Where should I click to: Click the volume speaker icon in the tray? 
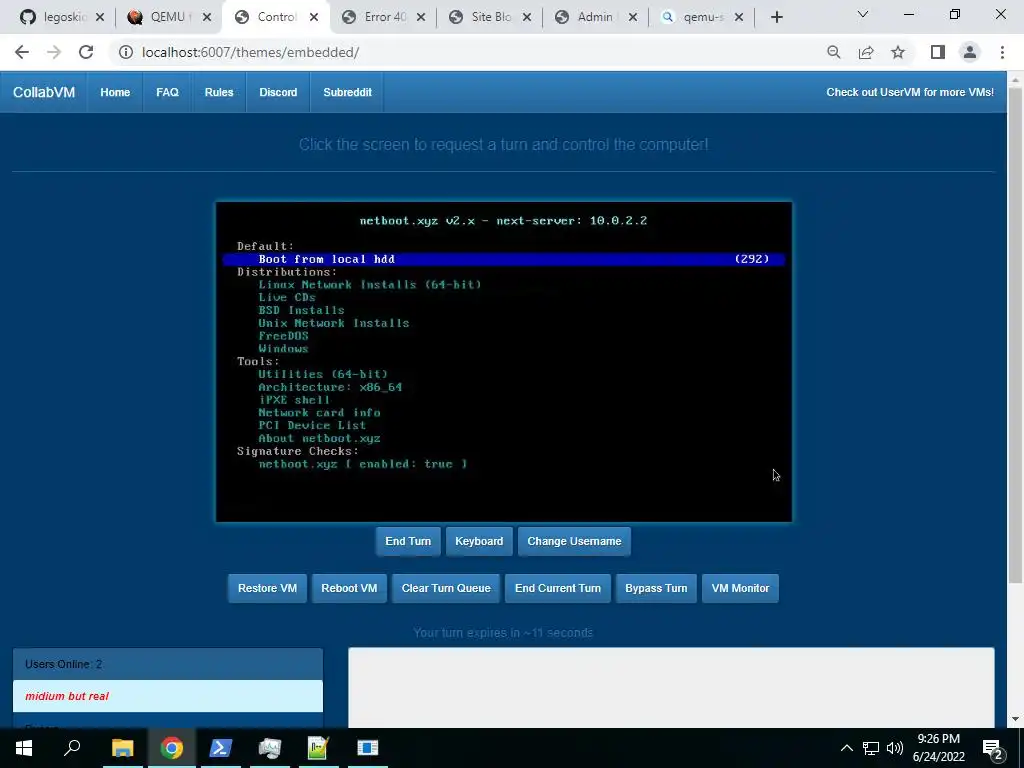[895, 748]
